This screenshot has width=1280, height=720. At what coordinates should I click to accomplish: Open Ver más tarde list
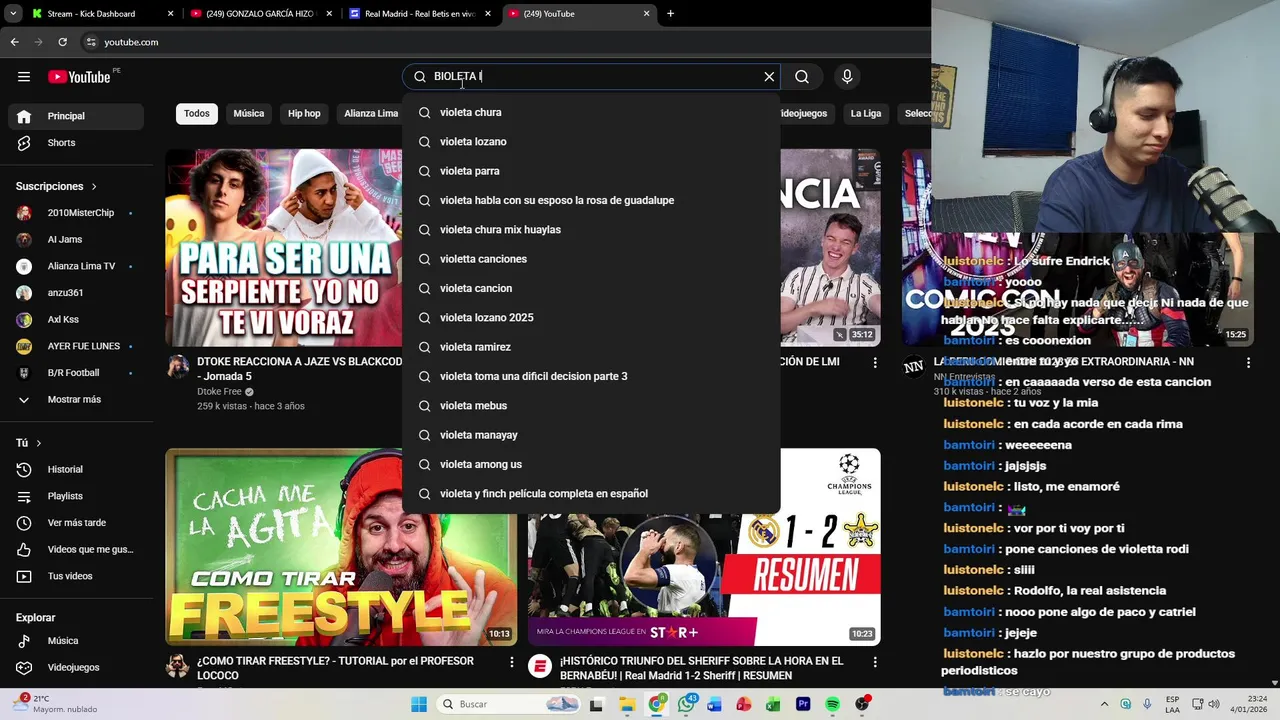click(x=76, y=523)
